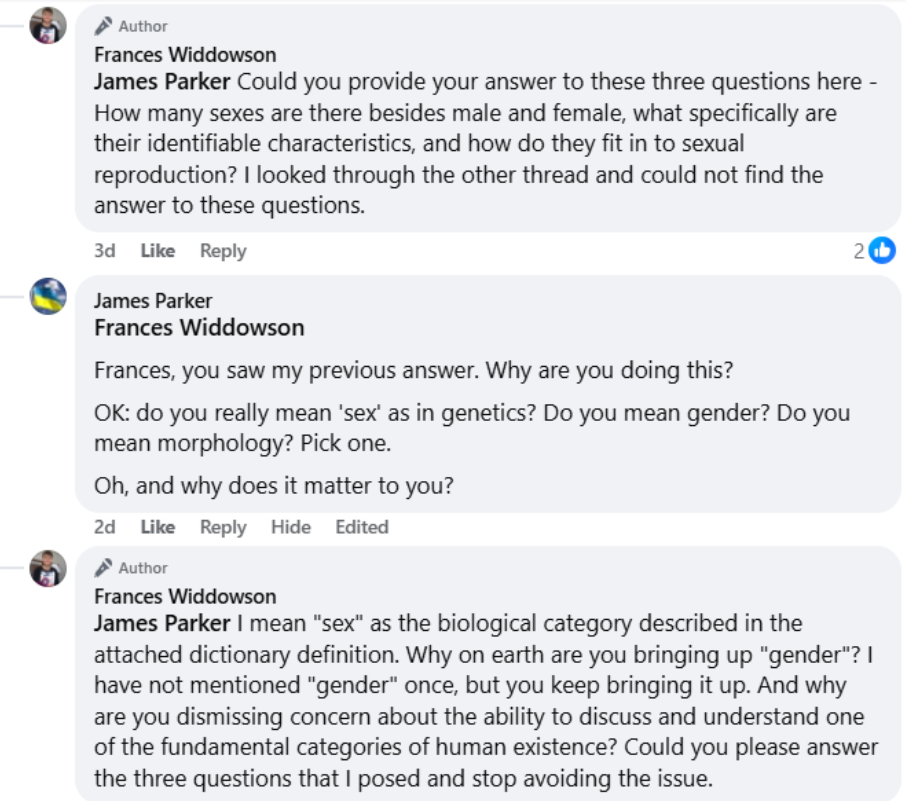Click the Author pencil badge on the first comment
Viewport: 906px width, 801px height.
103,26
